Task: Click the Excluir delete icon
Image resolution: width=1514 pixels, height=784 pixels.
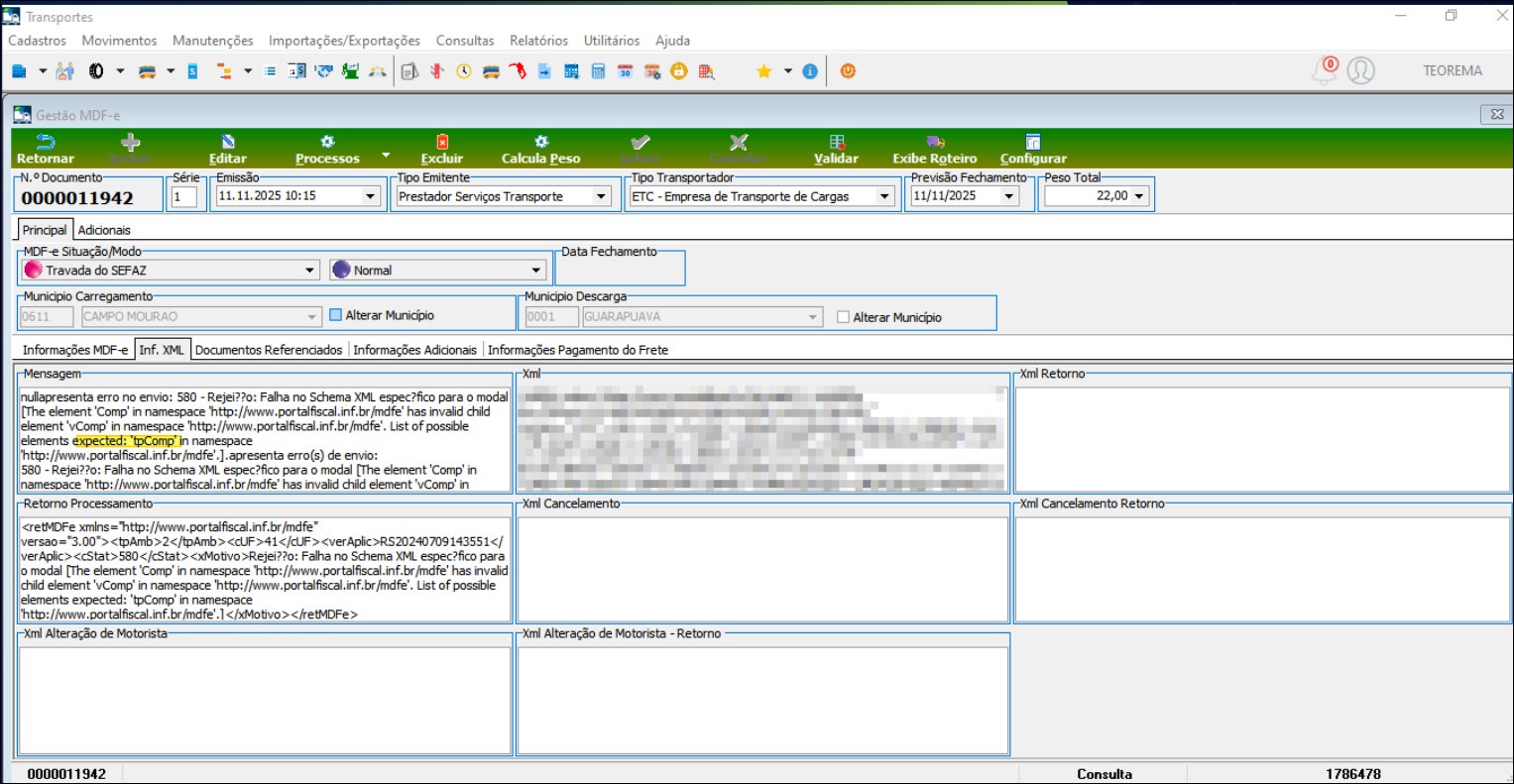Action: point(441,143)
